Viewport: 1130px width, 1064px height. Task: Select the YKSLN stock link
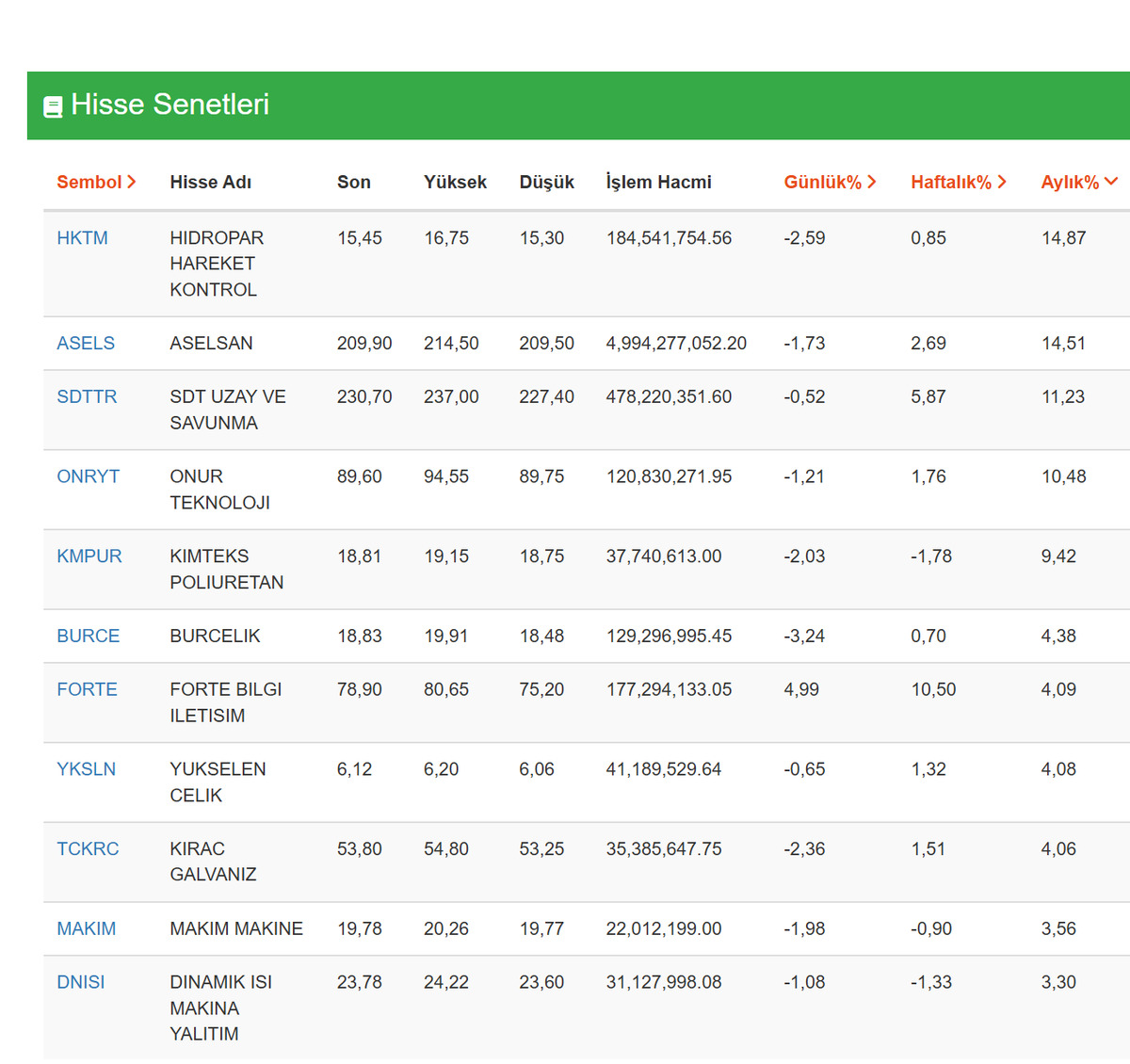click(x=86, y=769)
